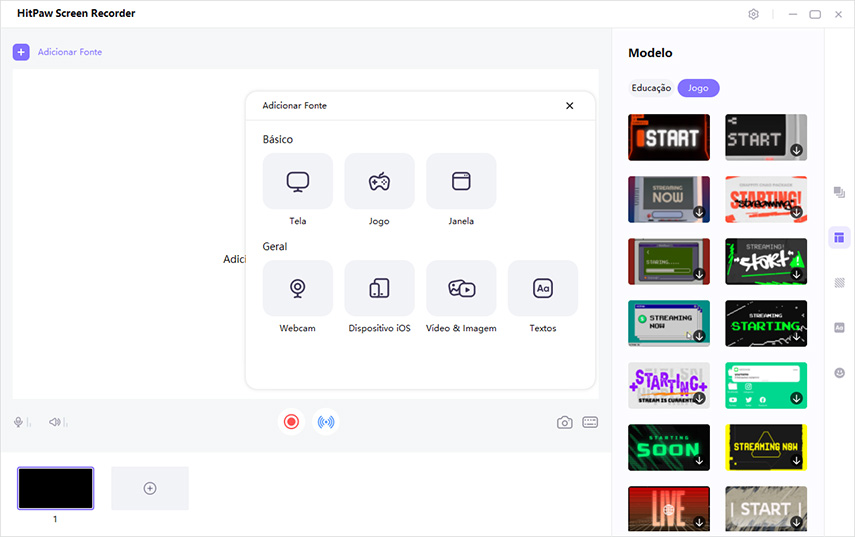Toggle the microphone input
This screenshot has width=855, height=537.
point(20,422)
